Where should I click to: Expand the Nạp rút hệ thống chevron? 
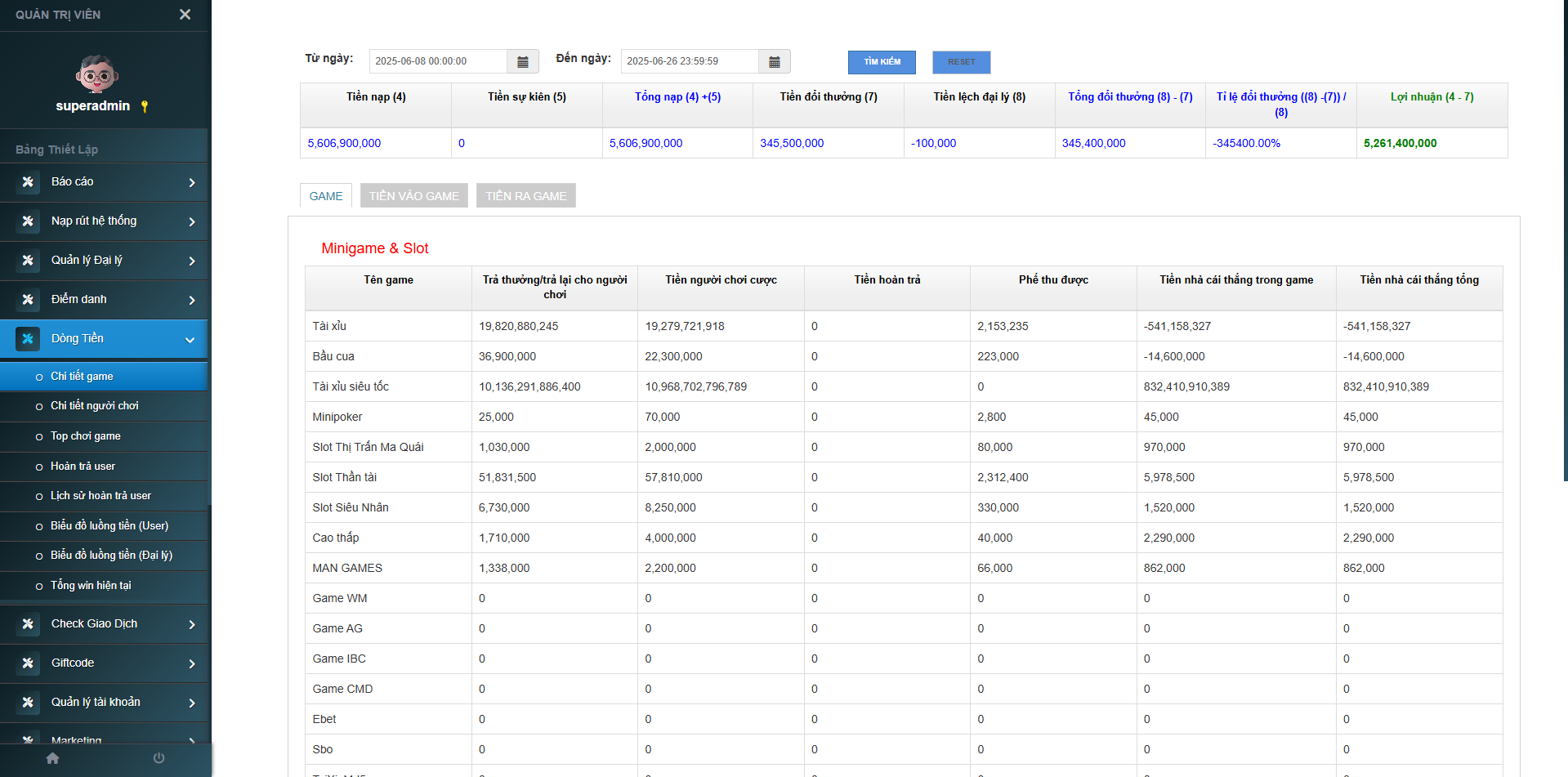tap(192, 222)
